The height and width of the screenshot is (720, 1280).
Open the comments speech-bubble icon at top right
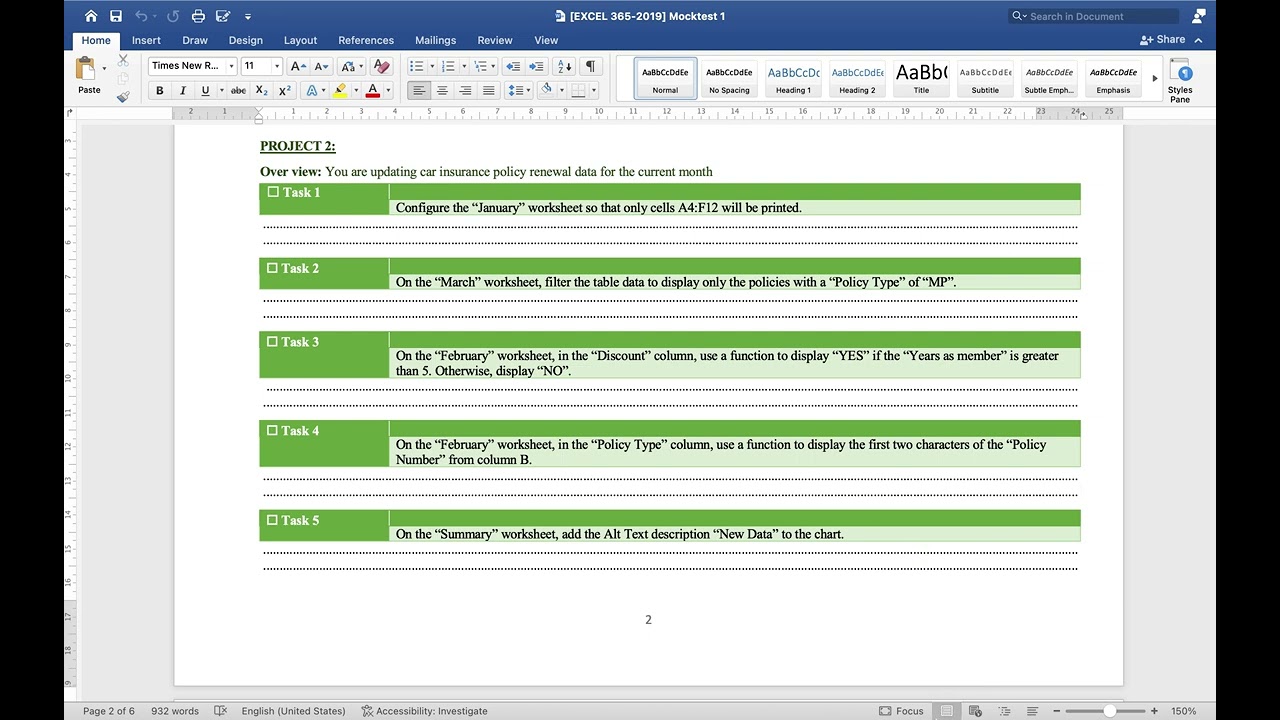(x=1199, y=16)
